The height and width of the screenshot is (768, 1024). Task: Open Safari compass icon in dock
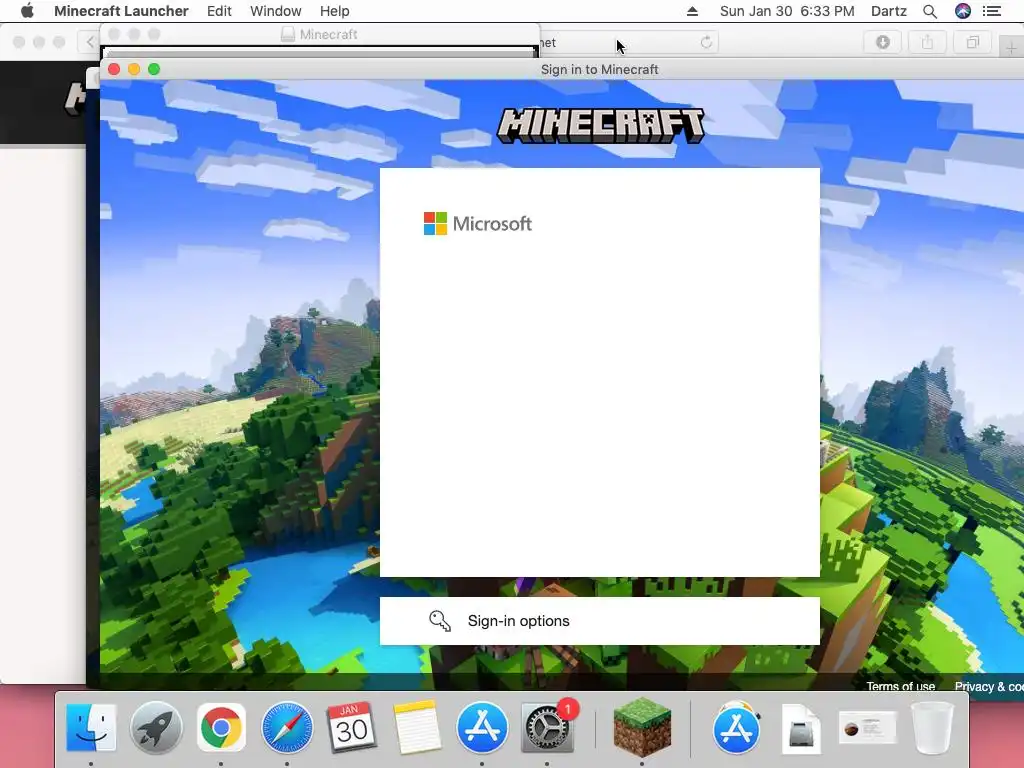(x=286, y=728)
